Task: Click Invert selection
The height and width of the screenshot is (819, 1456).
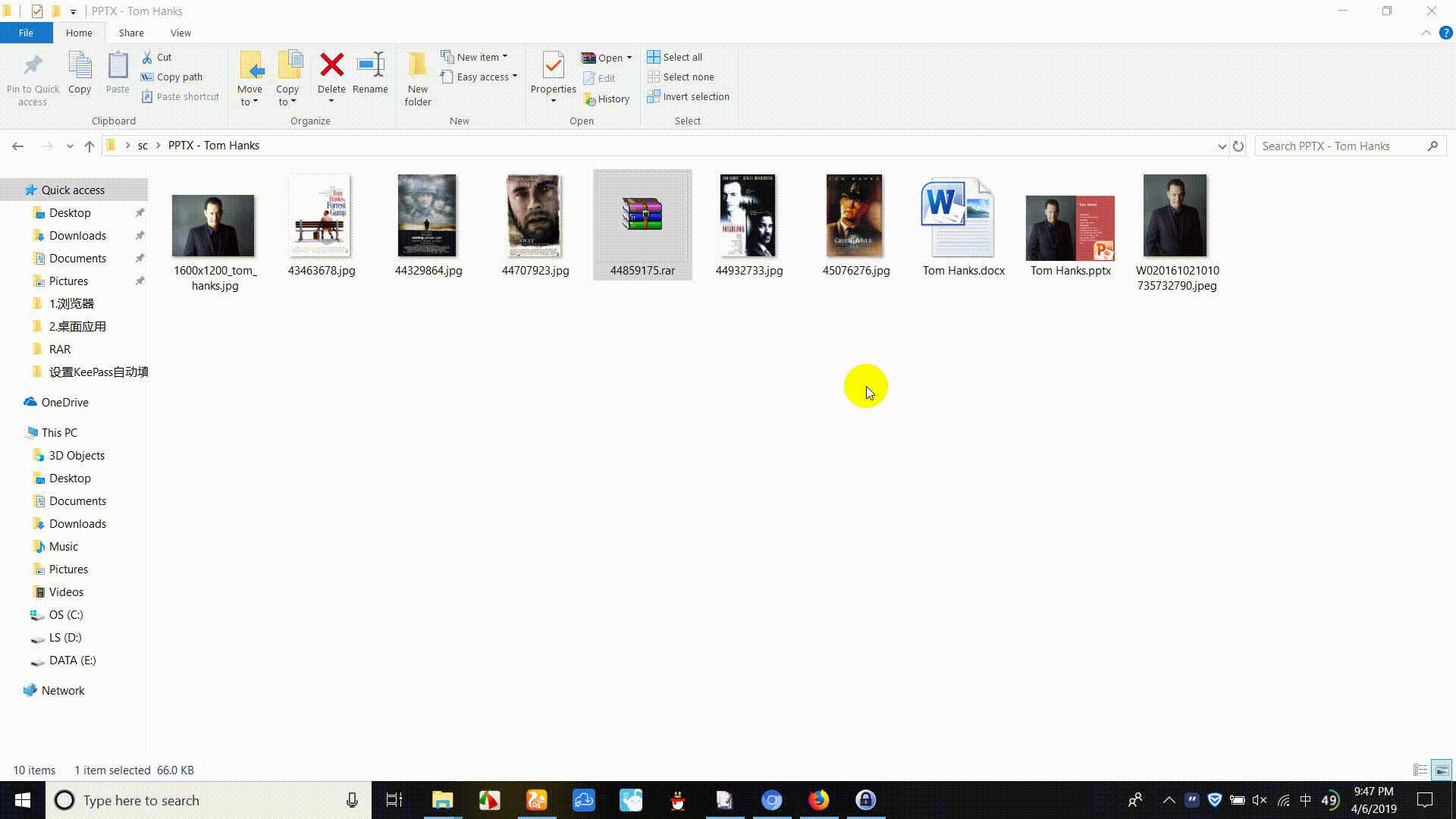Action: tap(688, 96)
